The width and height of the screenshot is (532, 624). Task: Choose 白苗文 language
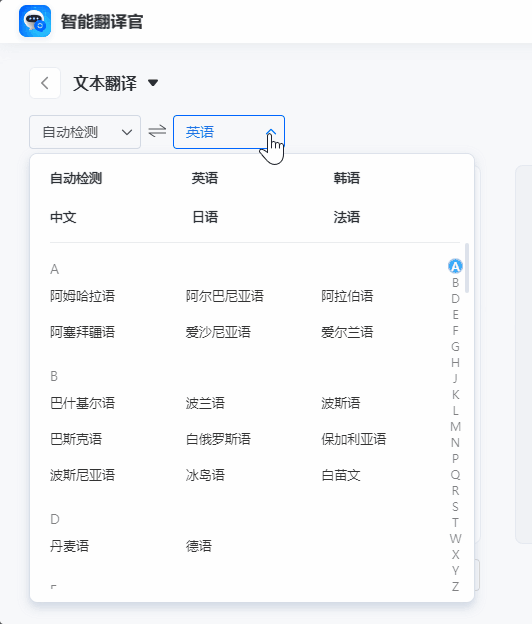[341, 475]
